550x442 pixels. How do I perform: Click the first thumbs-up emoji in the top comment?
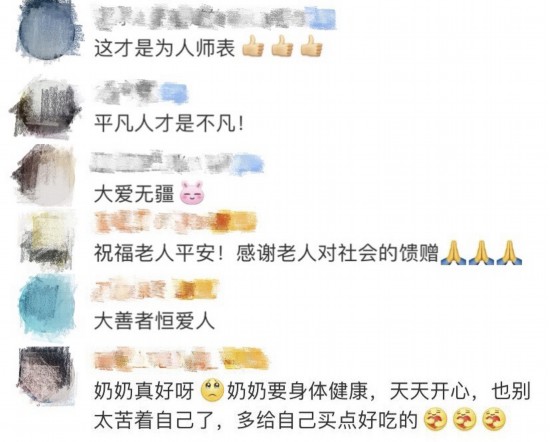pos(253,46)
